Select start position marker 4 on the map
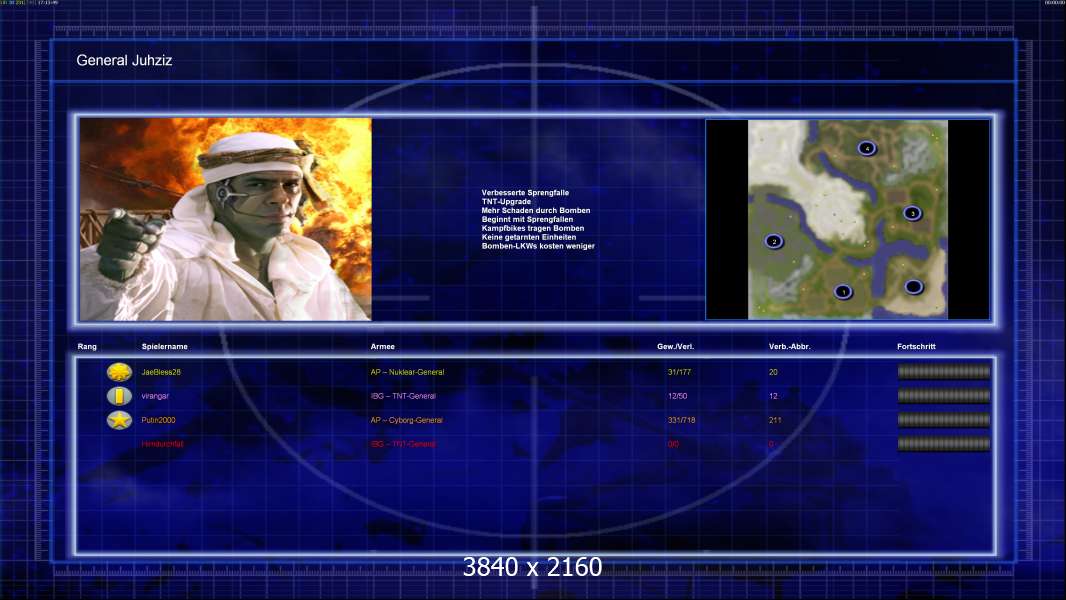This screenshot has height=600, width=1066. click(x=867, y=148)
